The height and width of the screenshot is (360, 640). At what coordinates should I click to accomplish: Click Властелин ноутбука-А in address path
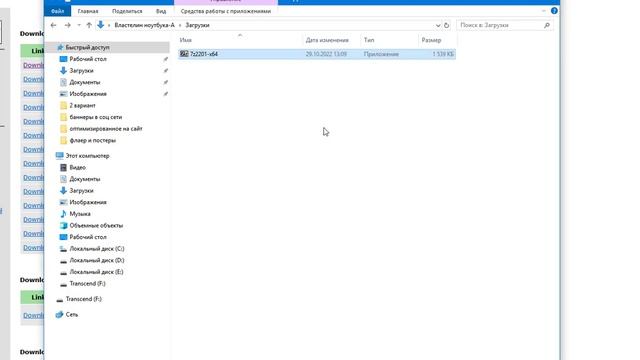[x=144, y=25]
